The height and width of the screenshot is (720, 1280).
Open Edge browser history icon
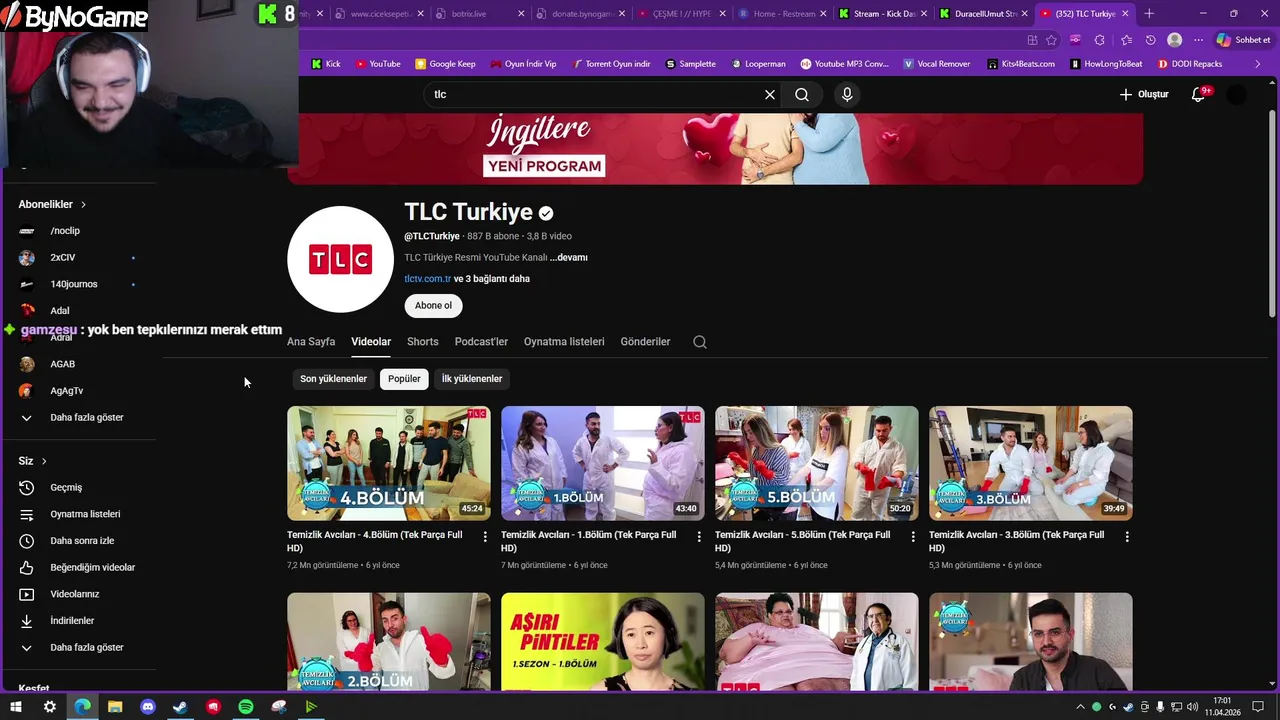pyautogui.click(x=1150, y=40)
